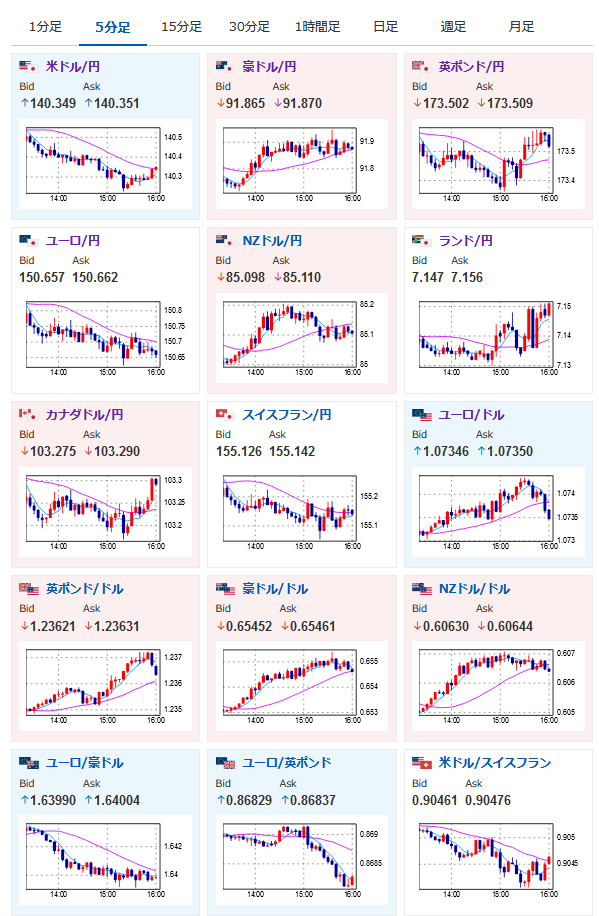The height and width of the screenshot is (916, 599).
Task: Select the 月足 monthly tab
Action: [x=521, y=27]
